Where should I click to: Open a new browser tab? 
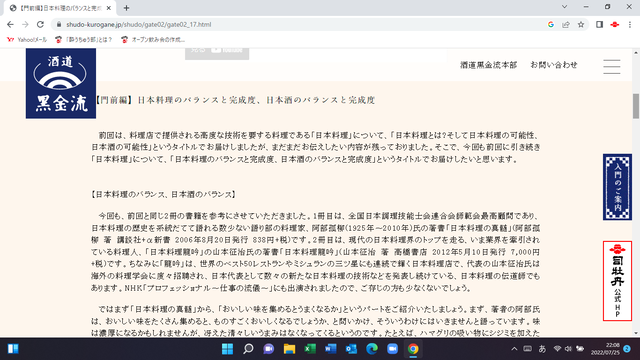pos(127,8)
